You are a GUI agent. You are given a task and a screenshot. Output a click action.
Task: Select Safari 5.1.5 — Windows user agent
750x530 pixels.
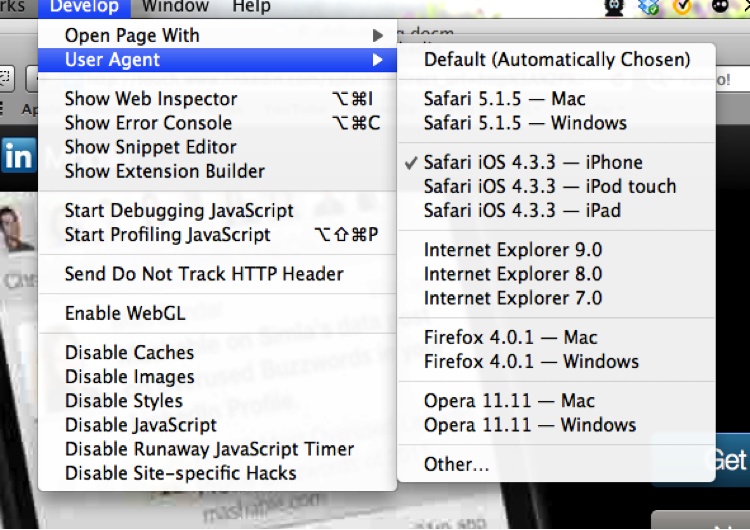[x=556, y=123]
